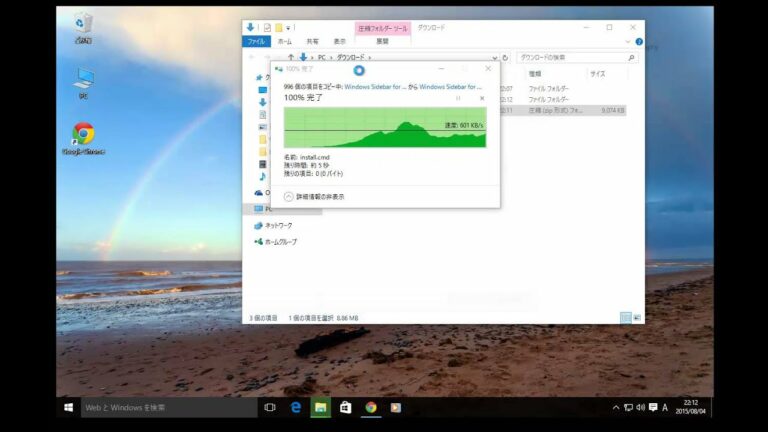Click the up arrow navigation button
768x432 pixels.
tap(291, 58)
